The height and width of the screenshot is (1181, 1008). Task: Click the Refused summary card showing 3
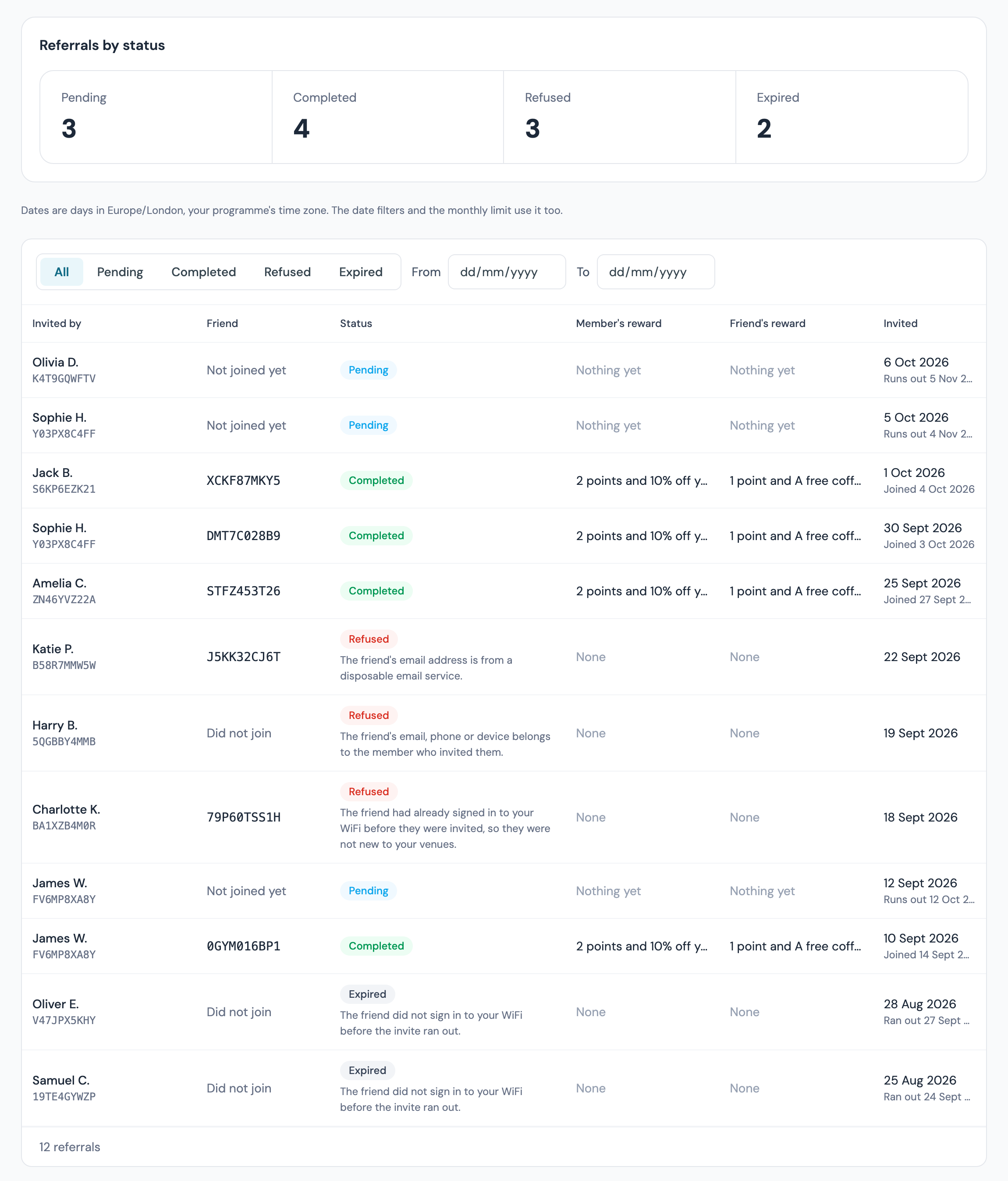coord(619,117)
